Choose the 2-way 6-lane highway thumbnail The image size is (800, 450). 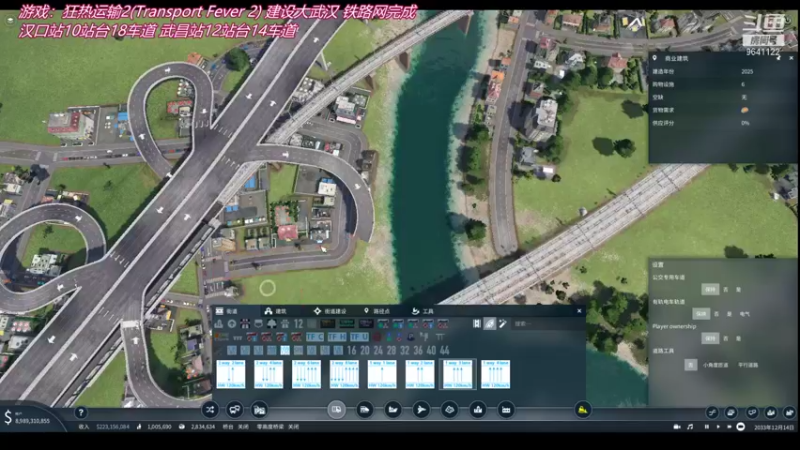coord(307,374)
